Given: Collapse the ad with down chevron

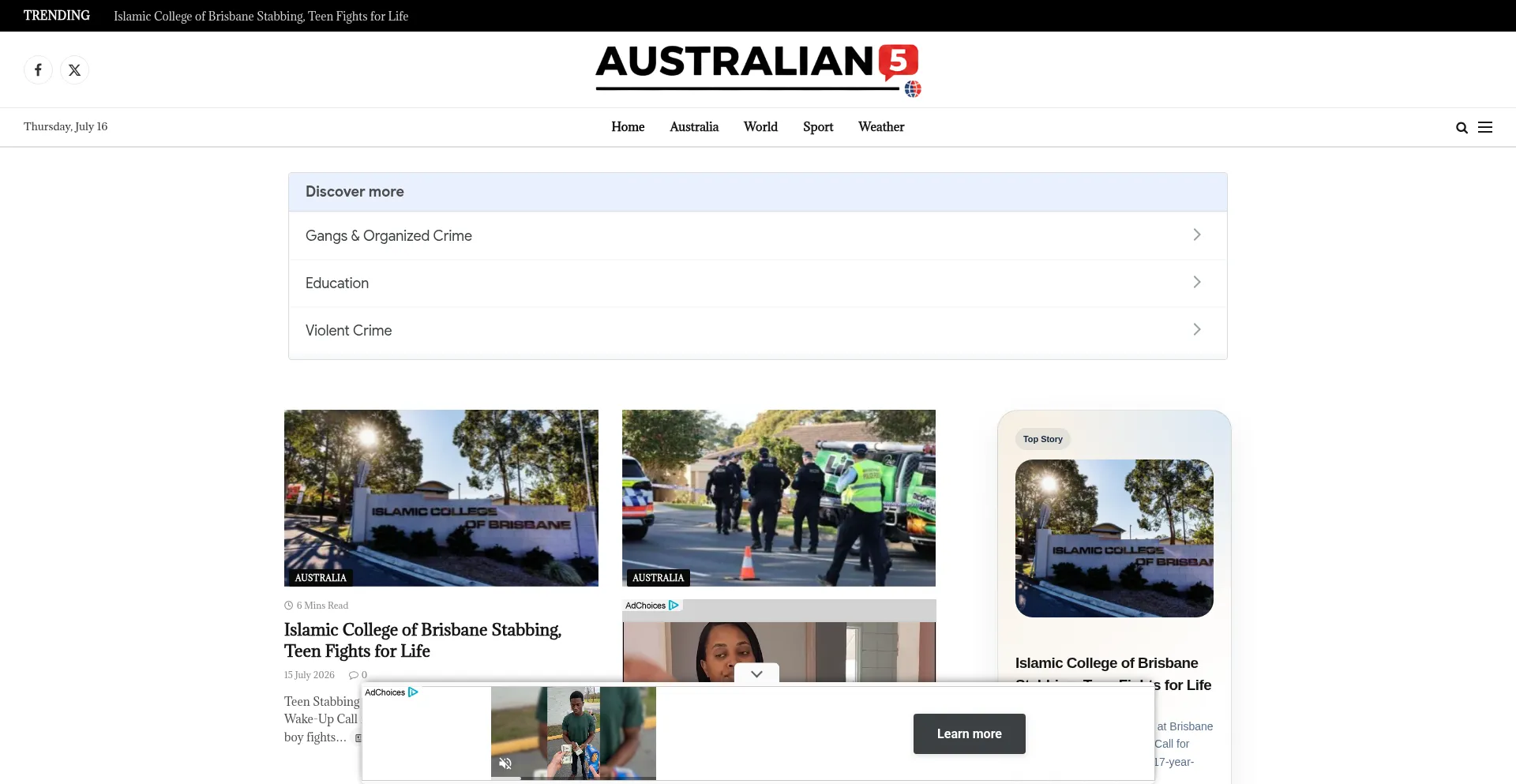Looking at the screenshot, I should [x=756, y=673].
